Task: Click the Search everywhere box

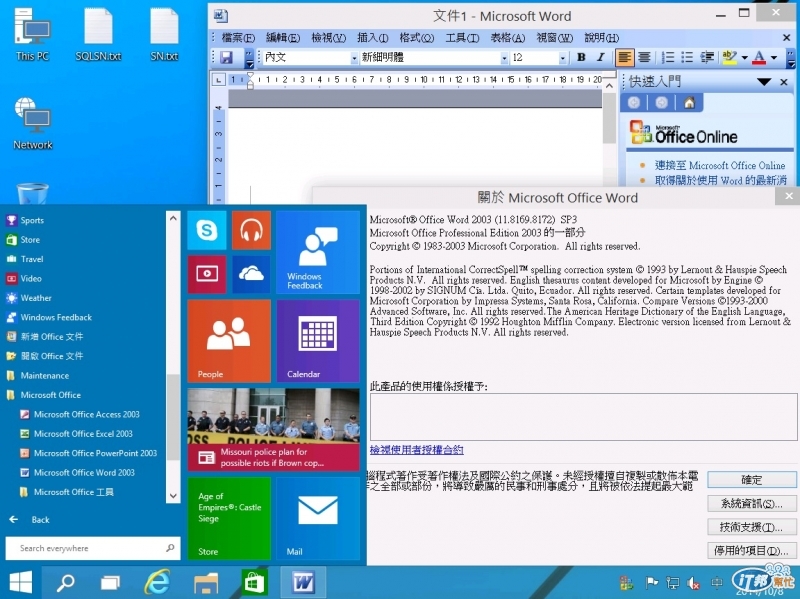Action: [93, 548]
